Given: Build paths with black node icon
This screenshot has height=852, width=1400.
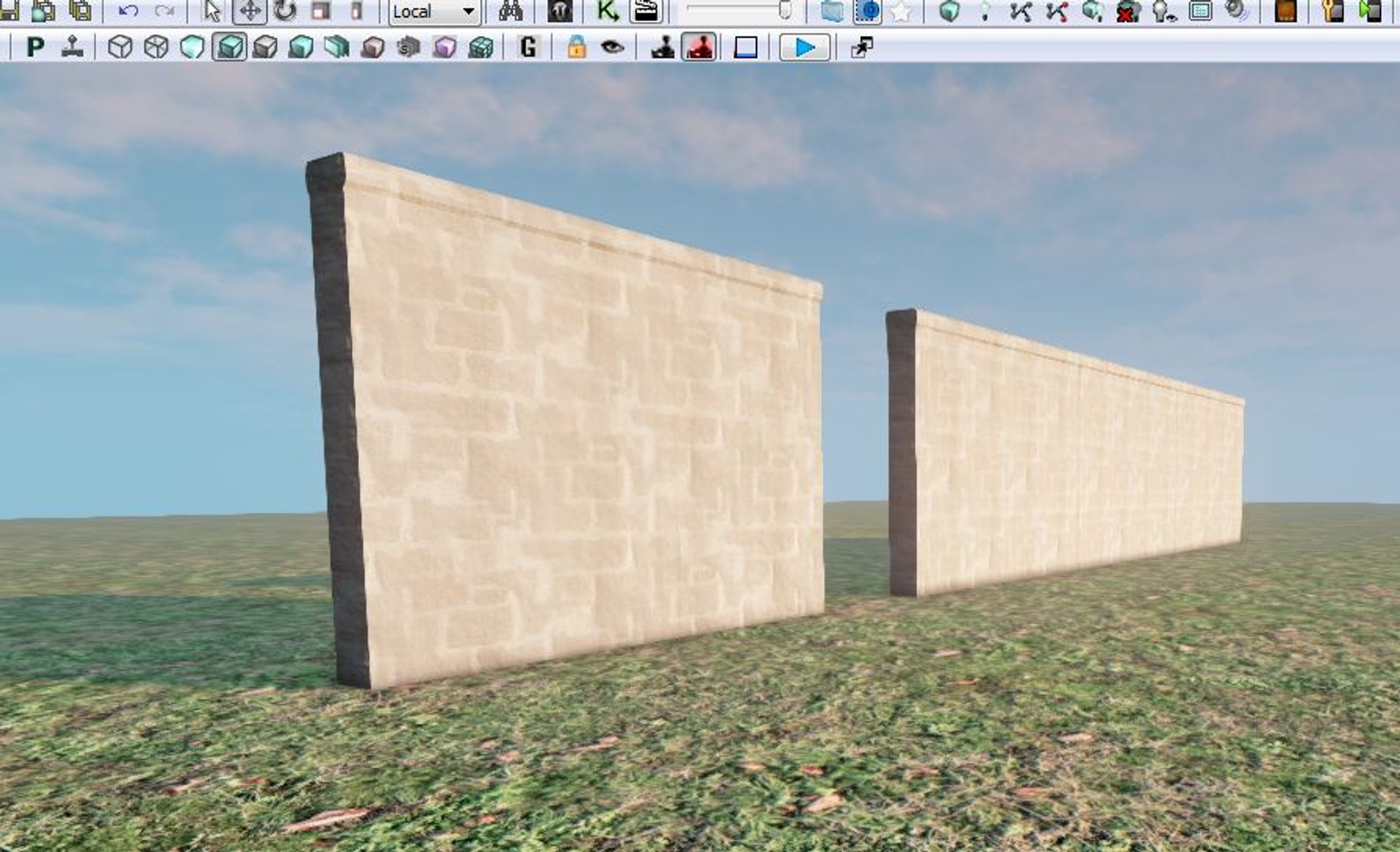Looking at the screenshot, I should click(1020, 11).
